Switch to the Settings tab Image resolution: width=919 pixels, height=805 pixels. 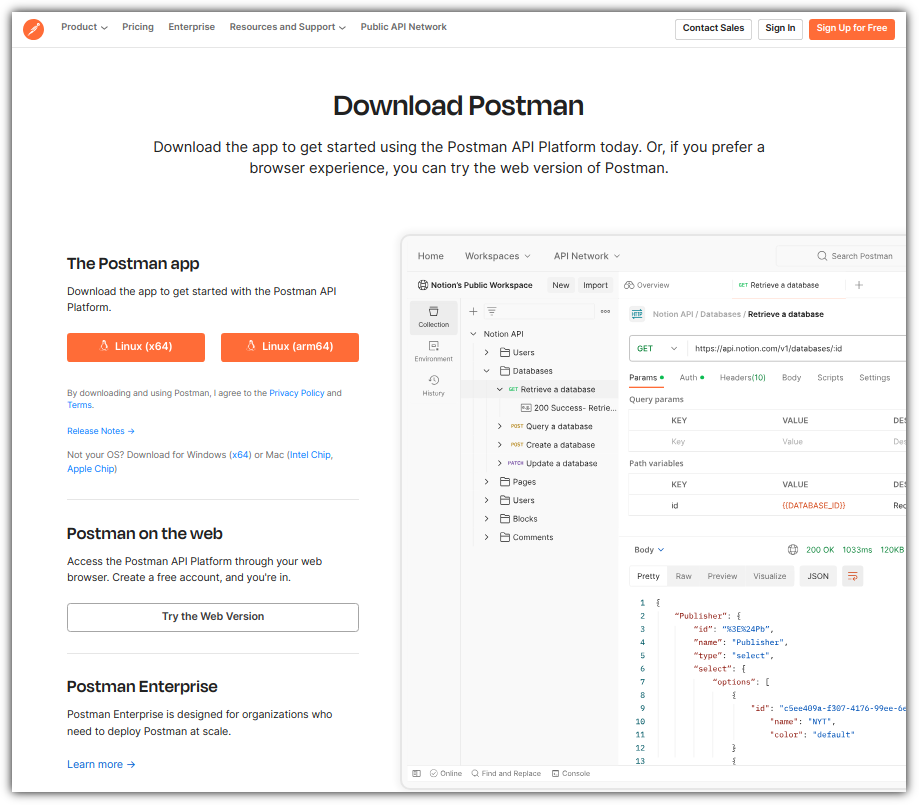click(x=874, y=378)
